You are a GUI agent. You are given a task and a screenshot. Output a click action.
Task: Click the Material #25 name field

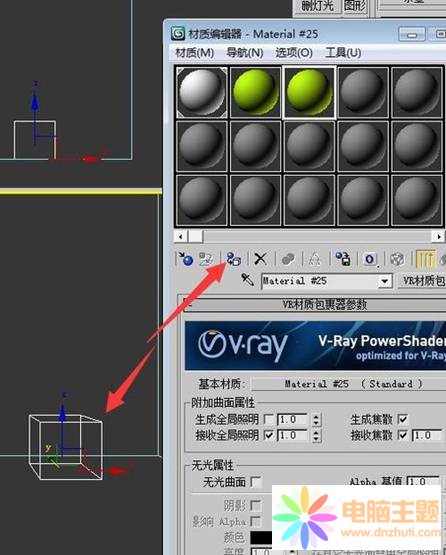tap(320, 282)
